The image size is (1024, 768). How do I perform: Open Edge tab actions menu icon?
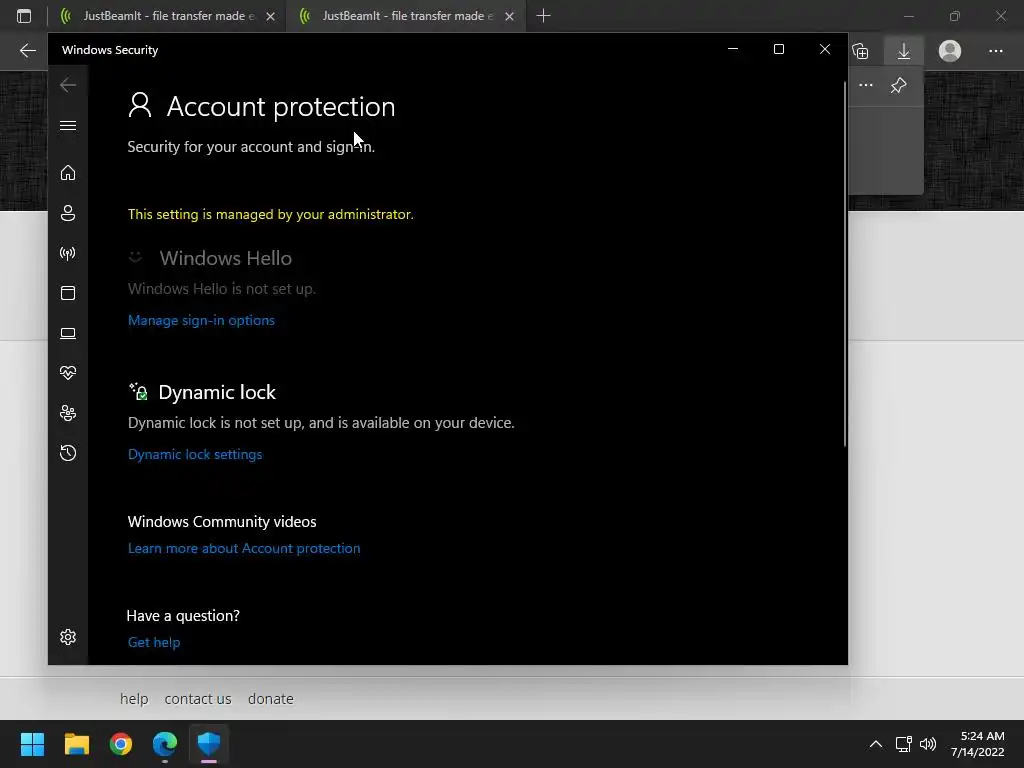(24, 16)
